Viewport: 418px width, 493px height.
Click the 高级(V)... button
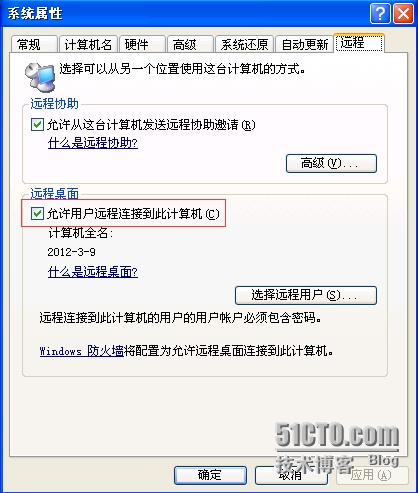(x=331, y=163)
